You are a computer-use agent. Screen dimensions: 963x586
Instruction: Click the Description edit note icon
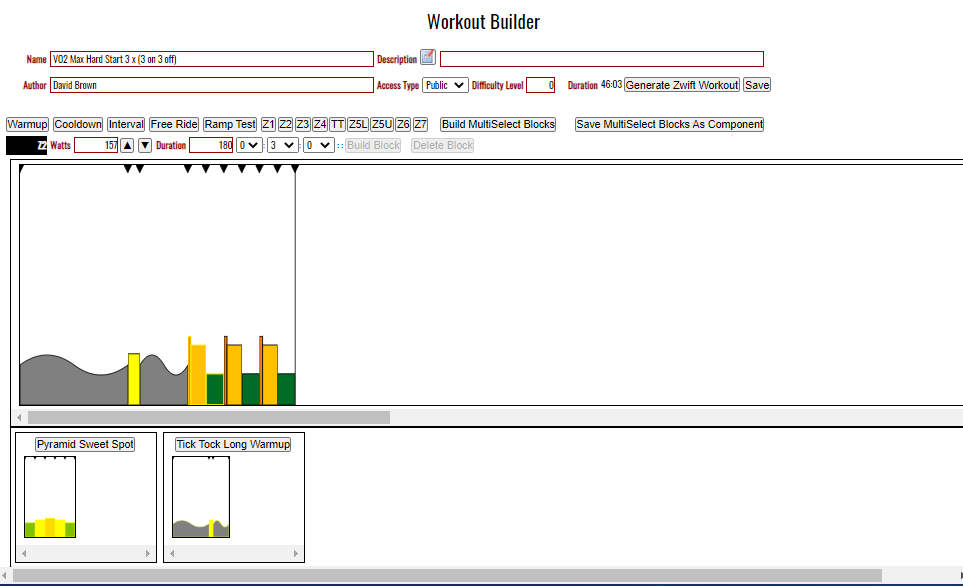(428, 58)
